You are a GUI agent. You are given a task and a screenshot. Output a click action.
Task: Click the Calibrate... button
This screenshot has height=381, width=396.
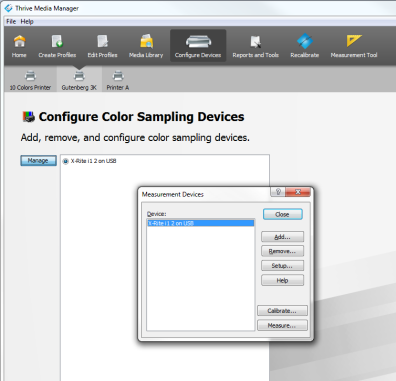tap(282, 311)
